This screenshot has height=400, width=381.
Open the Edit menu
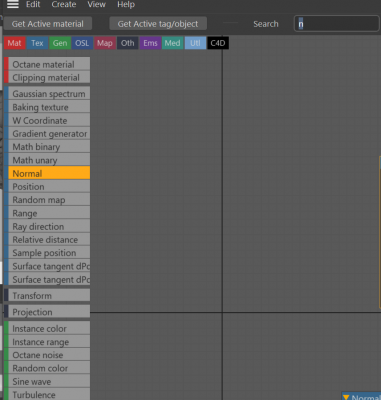(x=33, y=5)
